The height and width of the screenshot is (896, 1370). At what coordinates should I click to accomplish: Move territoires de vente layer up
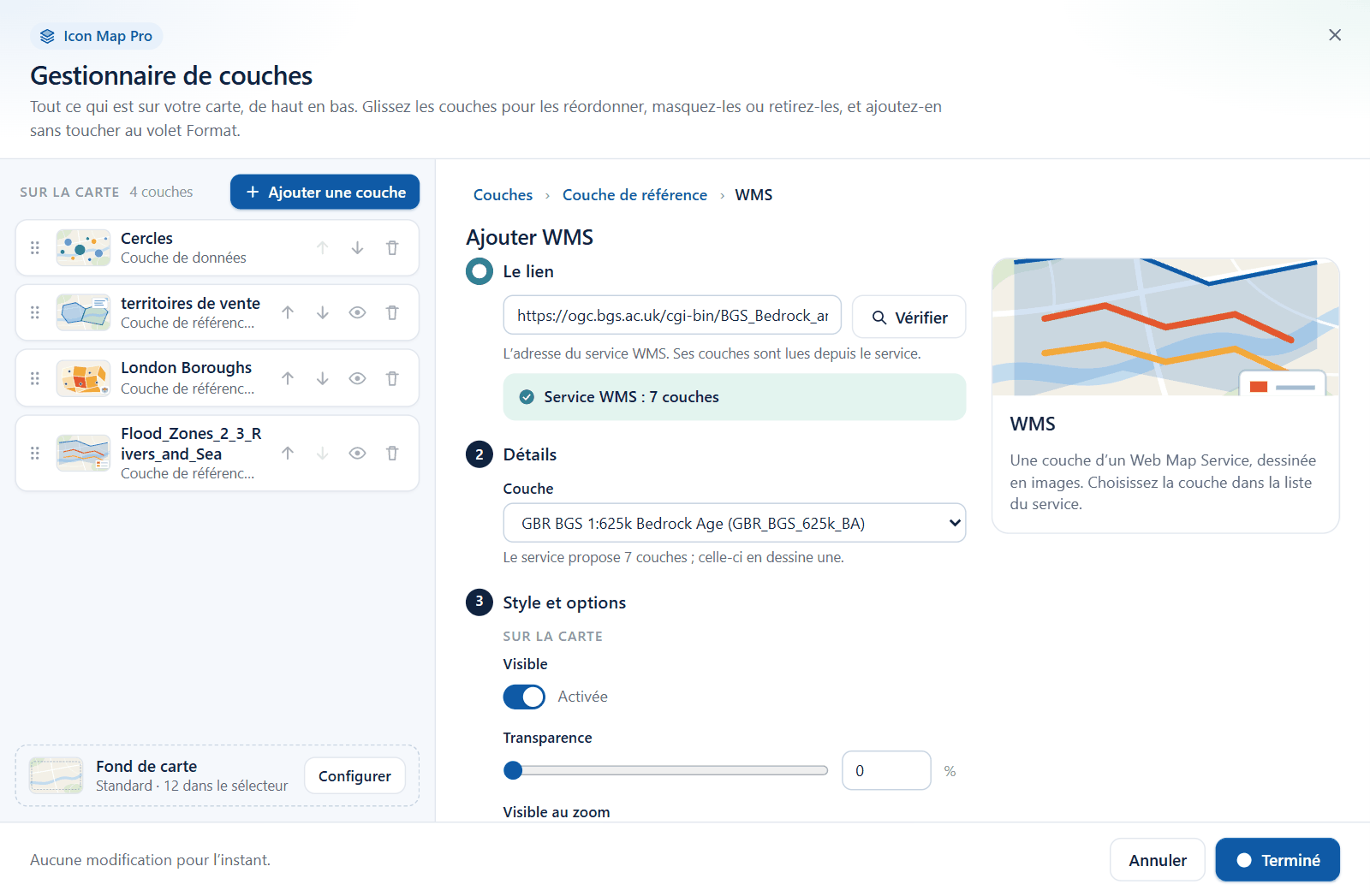[288, 312]
